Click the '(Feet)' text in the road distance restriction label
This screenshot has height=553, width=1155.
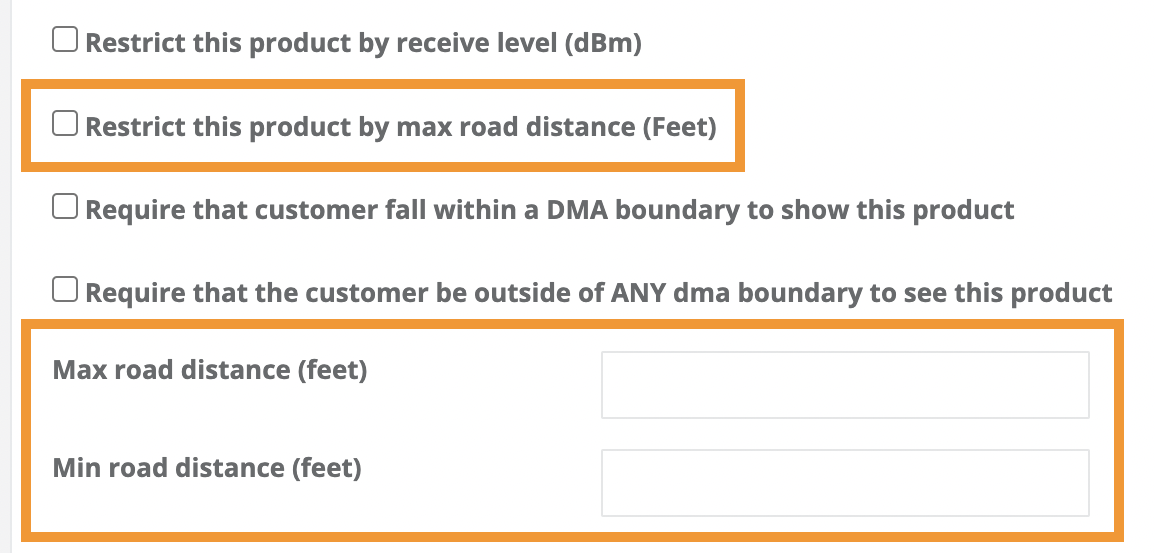[678, 128]
